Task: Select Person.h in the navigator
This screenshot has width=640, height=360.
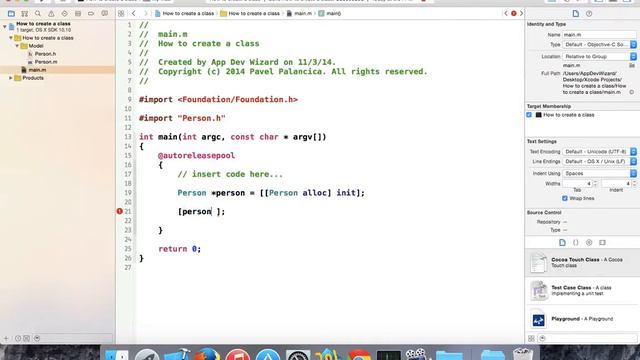Action: [45, 54]
